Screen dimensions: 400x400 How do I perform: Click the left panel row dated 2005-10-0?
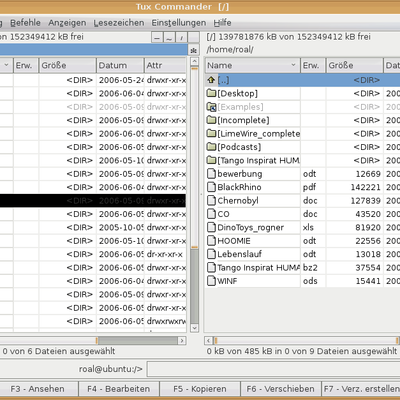[93, 227]
